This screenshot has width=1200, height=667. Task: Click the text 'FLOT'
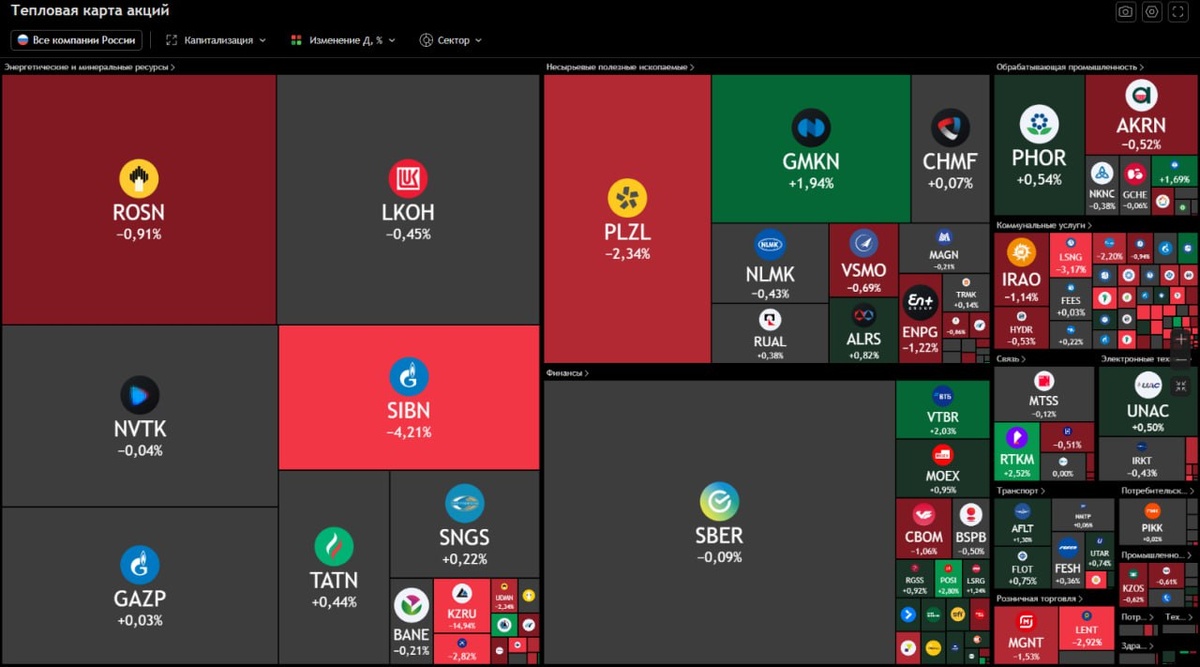[1022, 570]
